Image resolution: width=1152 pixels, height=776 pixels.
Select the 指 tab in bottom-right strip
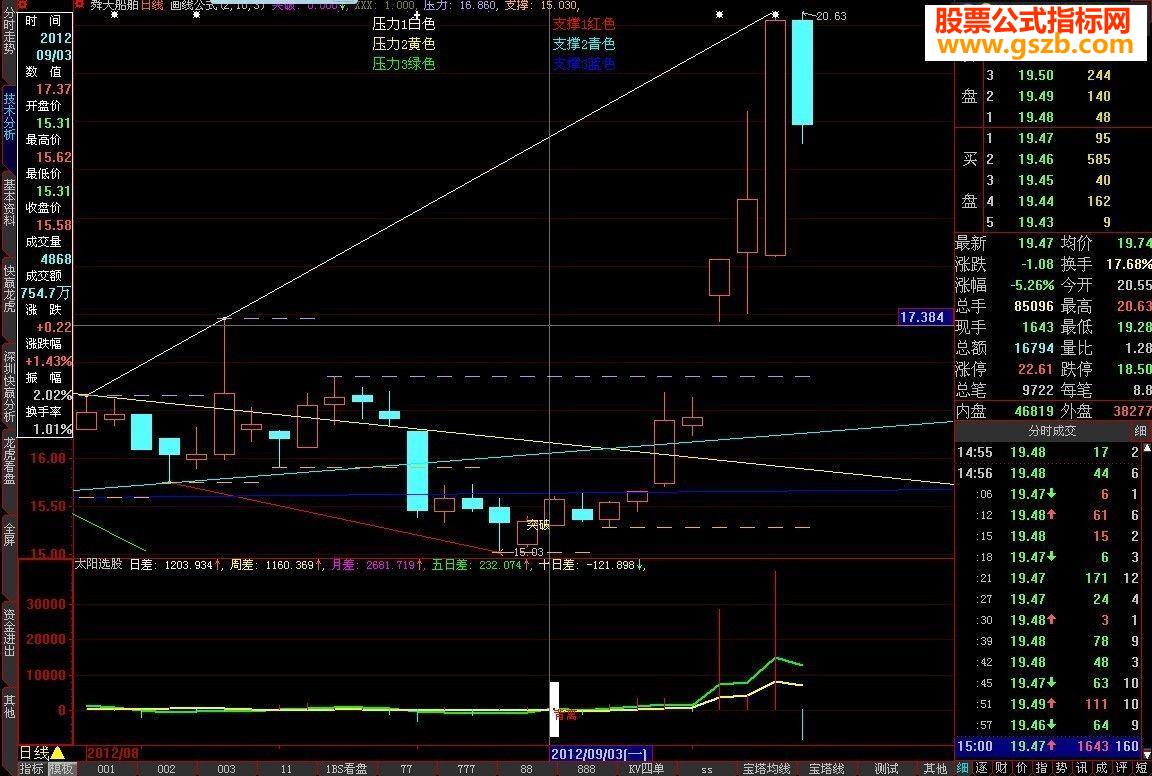pos(1043,769)
